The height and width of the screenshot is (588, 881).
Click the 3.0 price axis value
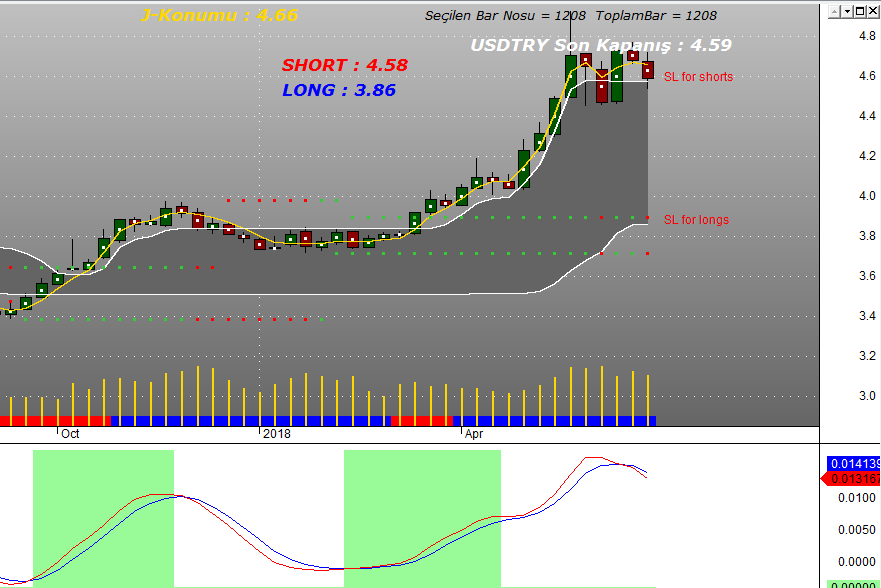point(867,396)
